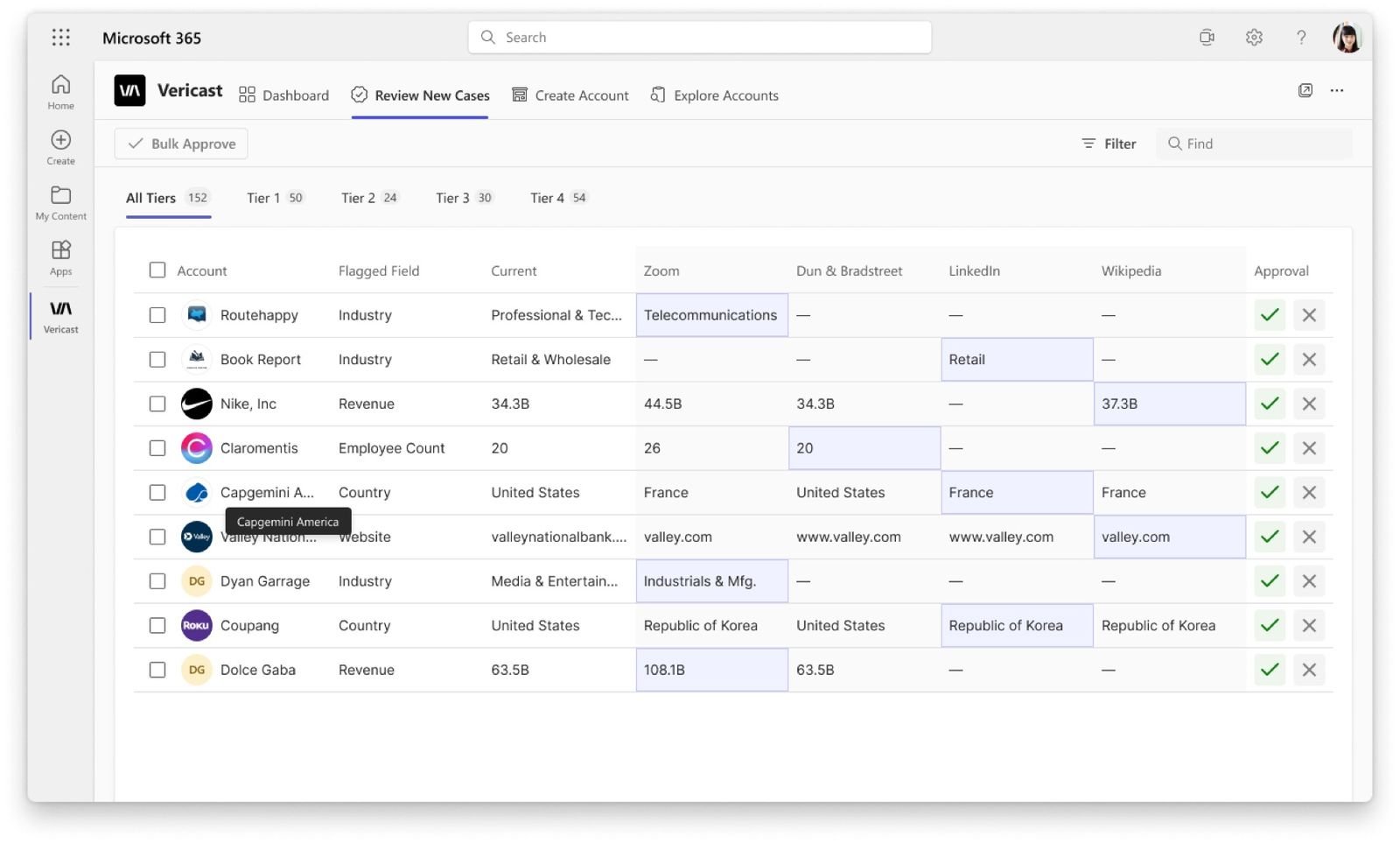1400x843 pixels.
Task: Open the settings gear icon
Action: click(1254, 37)
